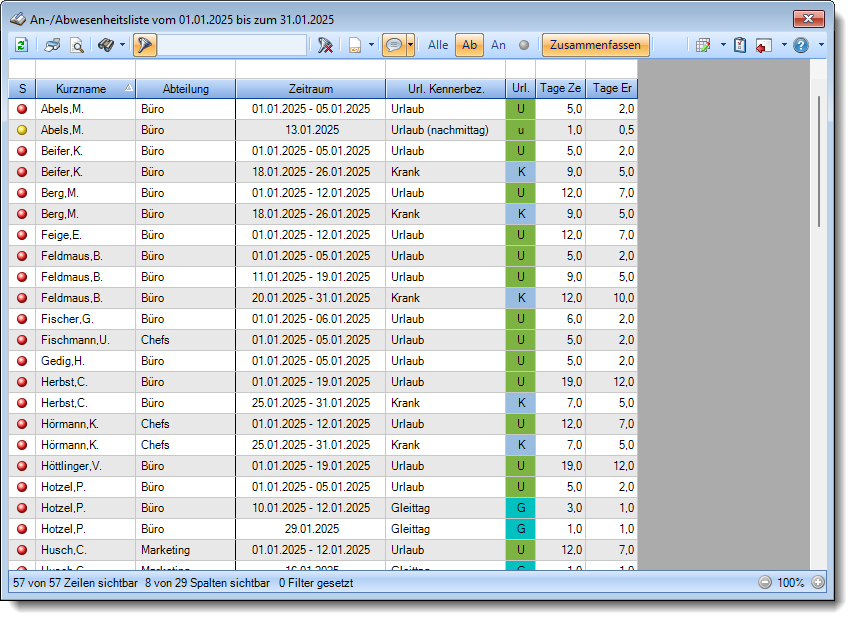855x621 pixels.
Task: Click the print icon
Action: click(53, 45)
